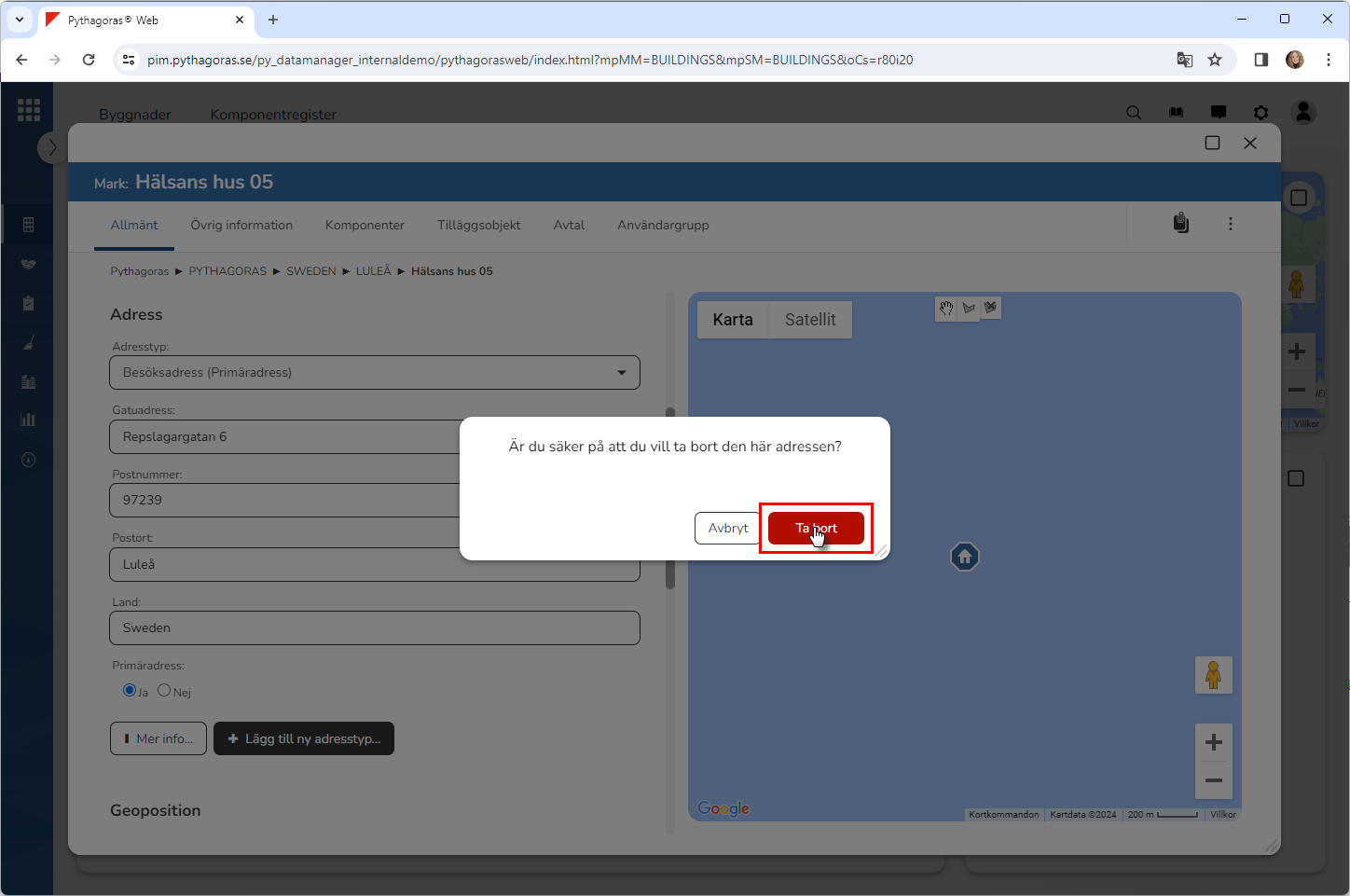
Task: Expand the sidebar with the chevron arrow
Action: click(52, 147)
